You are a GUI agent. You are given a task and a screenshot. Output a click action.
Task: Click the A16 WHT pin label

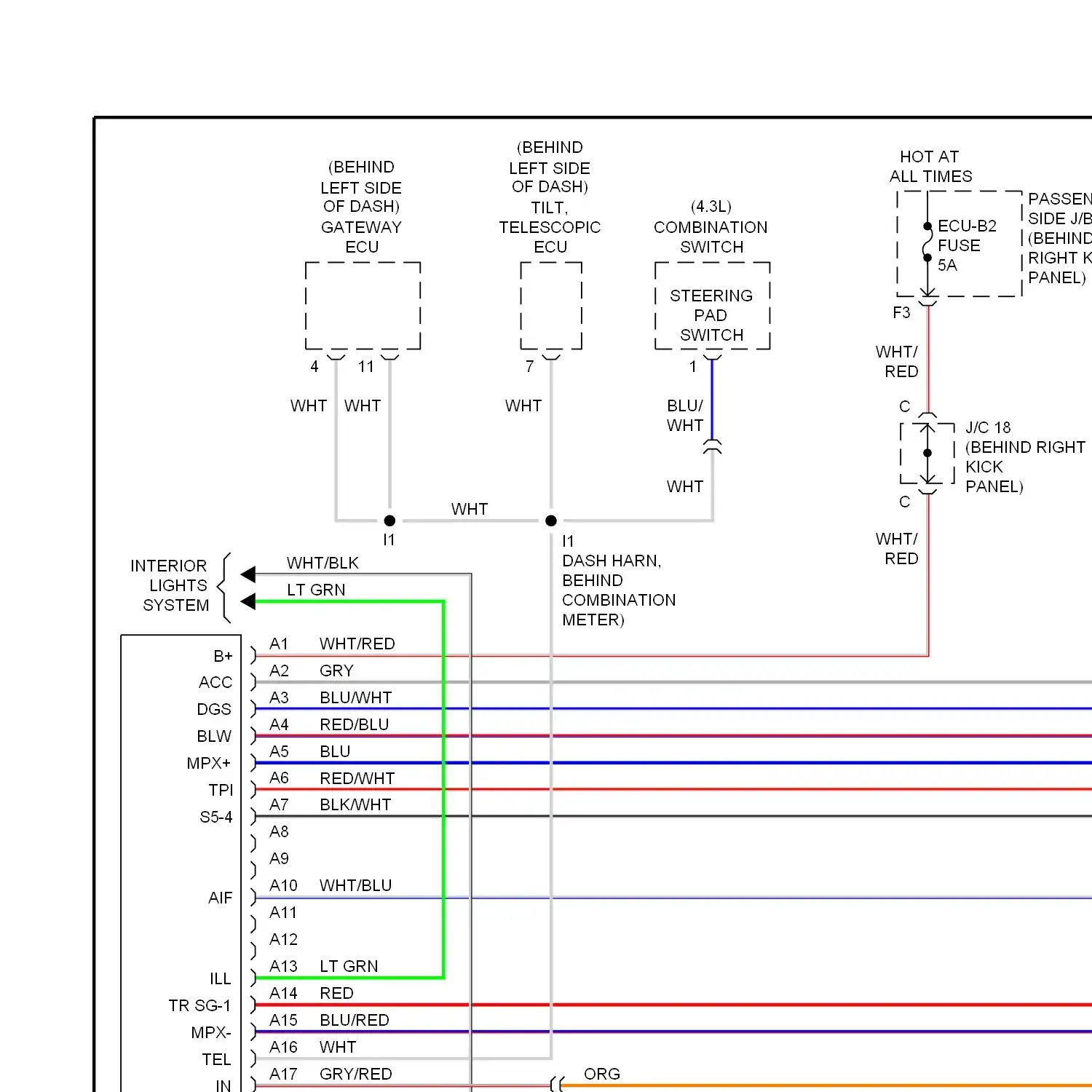click(x=313, y=1047)
